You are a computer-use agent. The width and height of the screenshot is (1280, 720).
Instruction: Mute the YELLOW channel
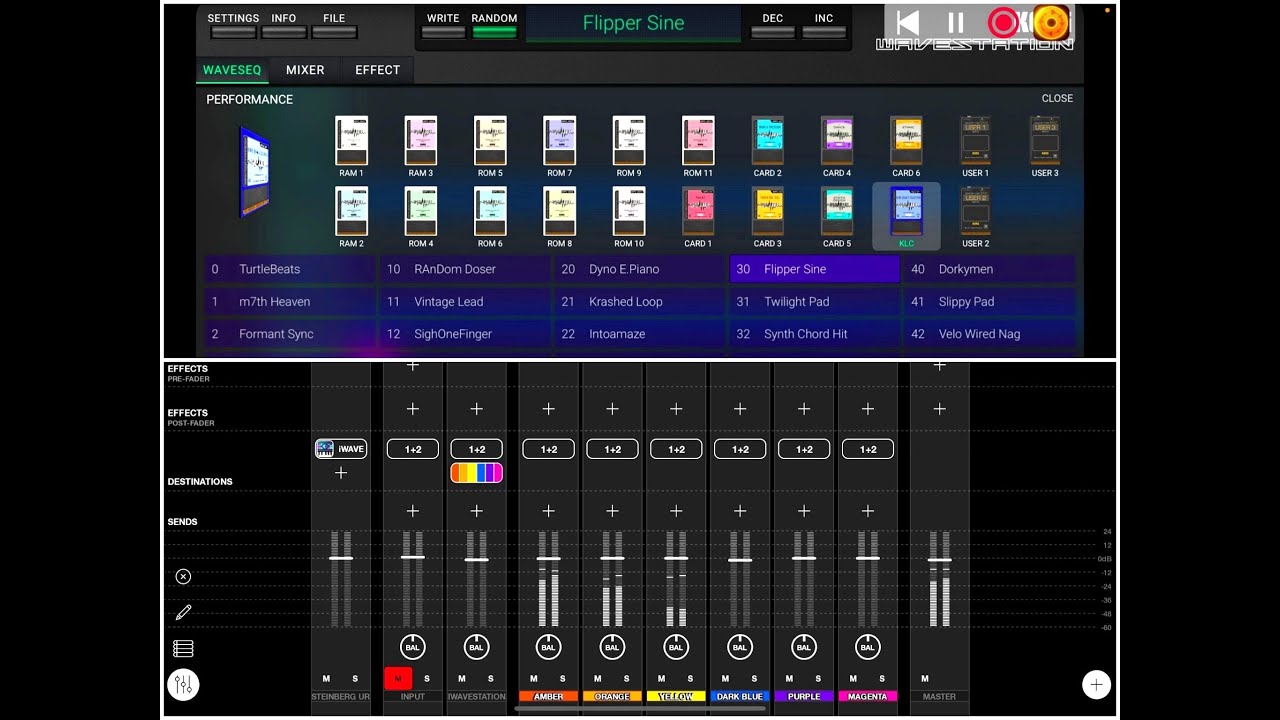662,679
